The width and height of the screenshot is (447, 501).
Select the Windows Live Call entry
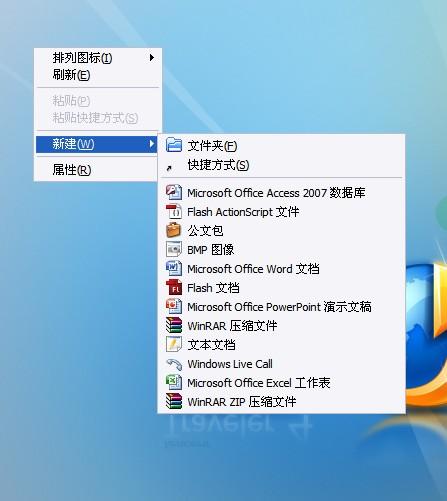tap(282, 364)
